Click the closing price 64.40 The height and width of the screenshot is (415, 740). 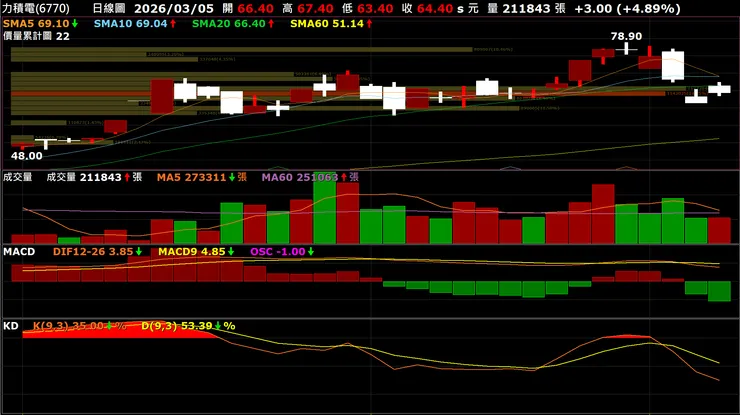[435, 8]
